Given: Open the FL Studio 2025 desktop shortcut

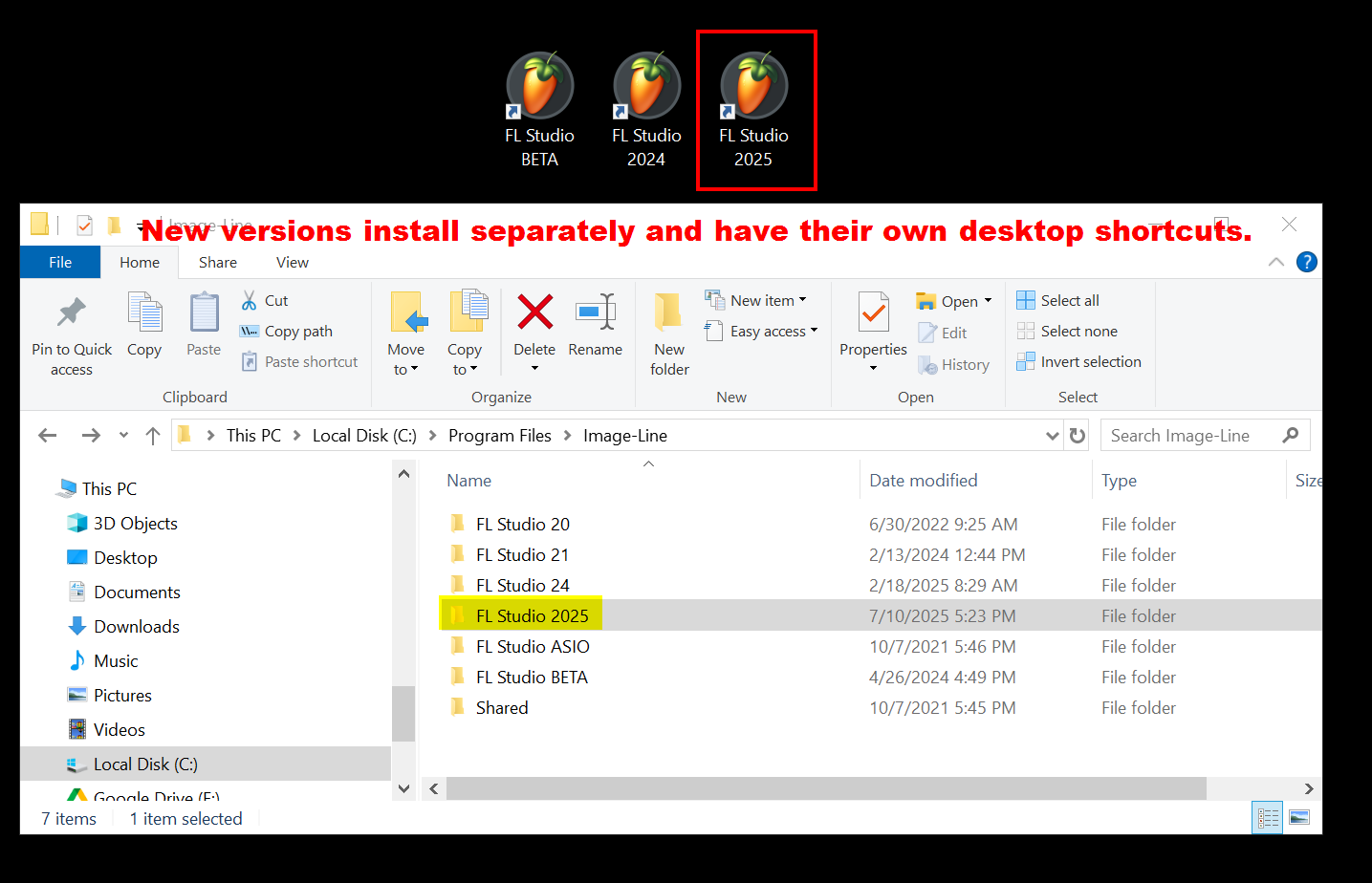Looking at the screenshot, I should click(x=753, y=110).
